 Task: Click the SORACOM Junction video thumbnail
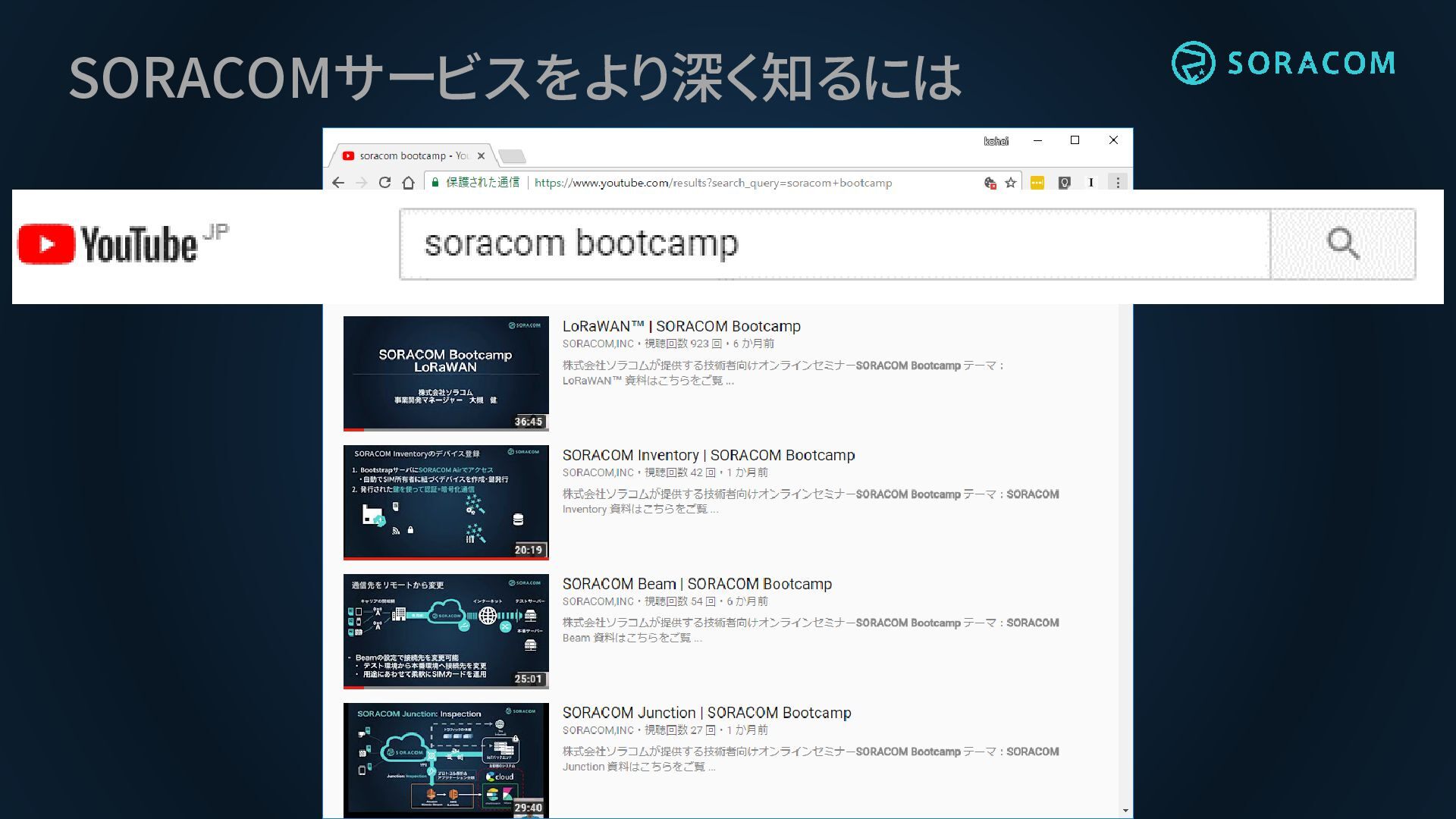coord(446,760)
